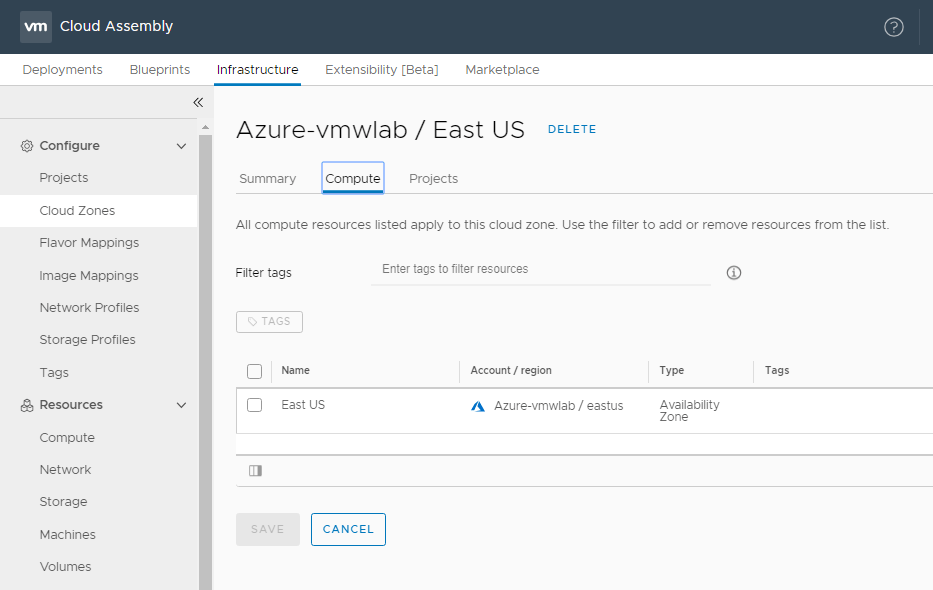The width and height of the screenshot is (933, 590).
Task: Collapse the Configure section chevron
Action: [x=181, y=146]
